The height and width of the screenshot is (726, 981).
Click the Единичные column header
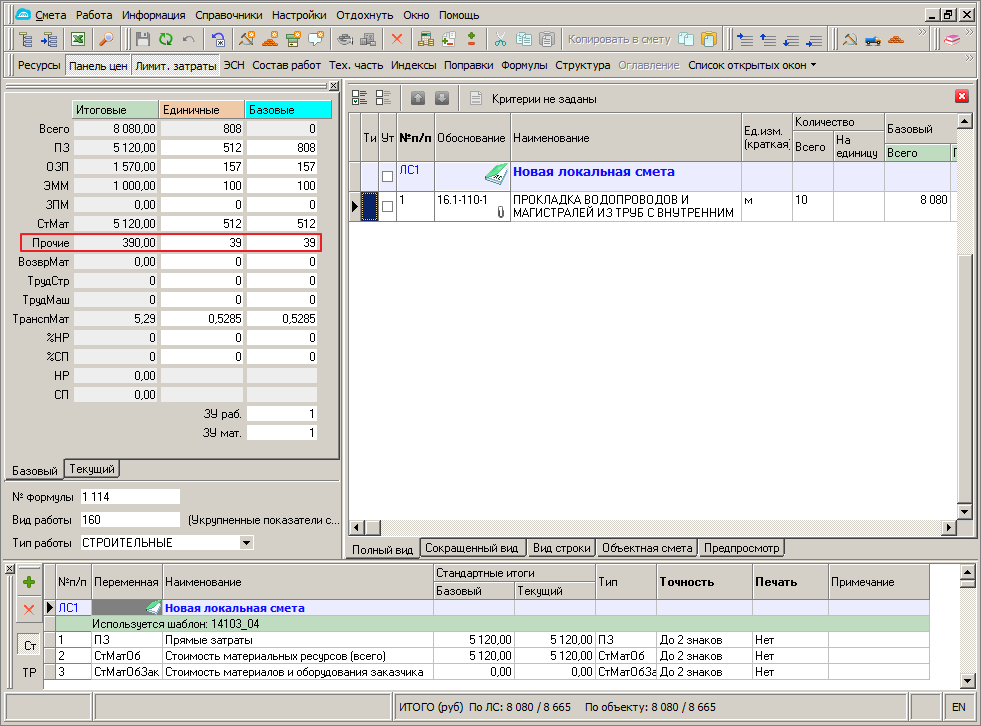[x=201, y=110]
